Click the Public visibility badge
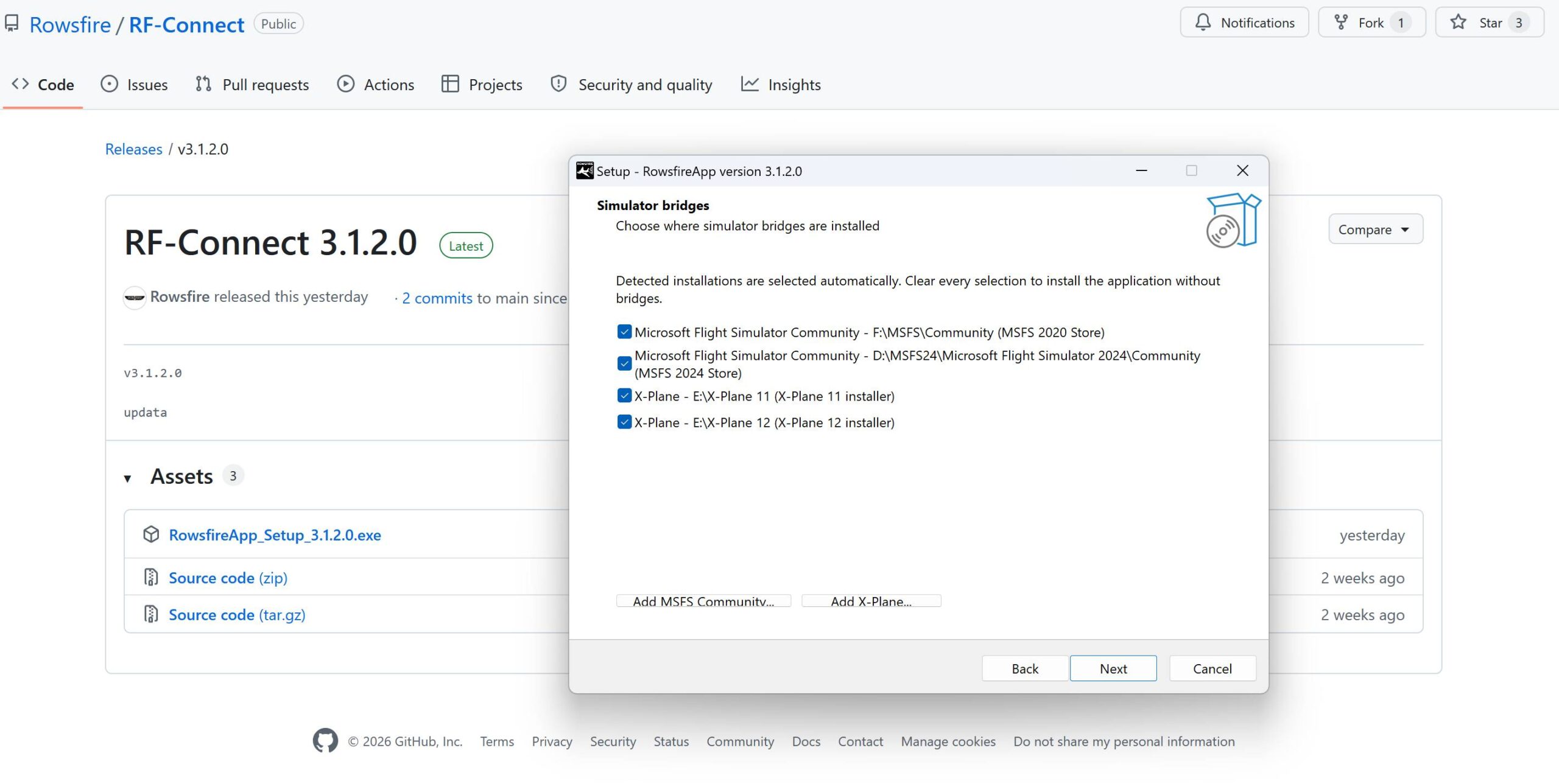Image resolution: width=1559 pixels, height=784 pixels. (x=278, y=24)
